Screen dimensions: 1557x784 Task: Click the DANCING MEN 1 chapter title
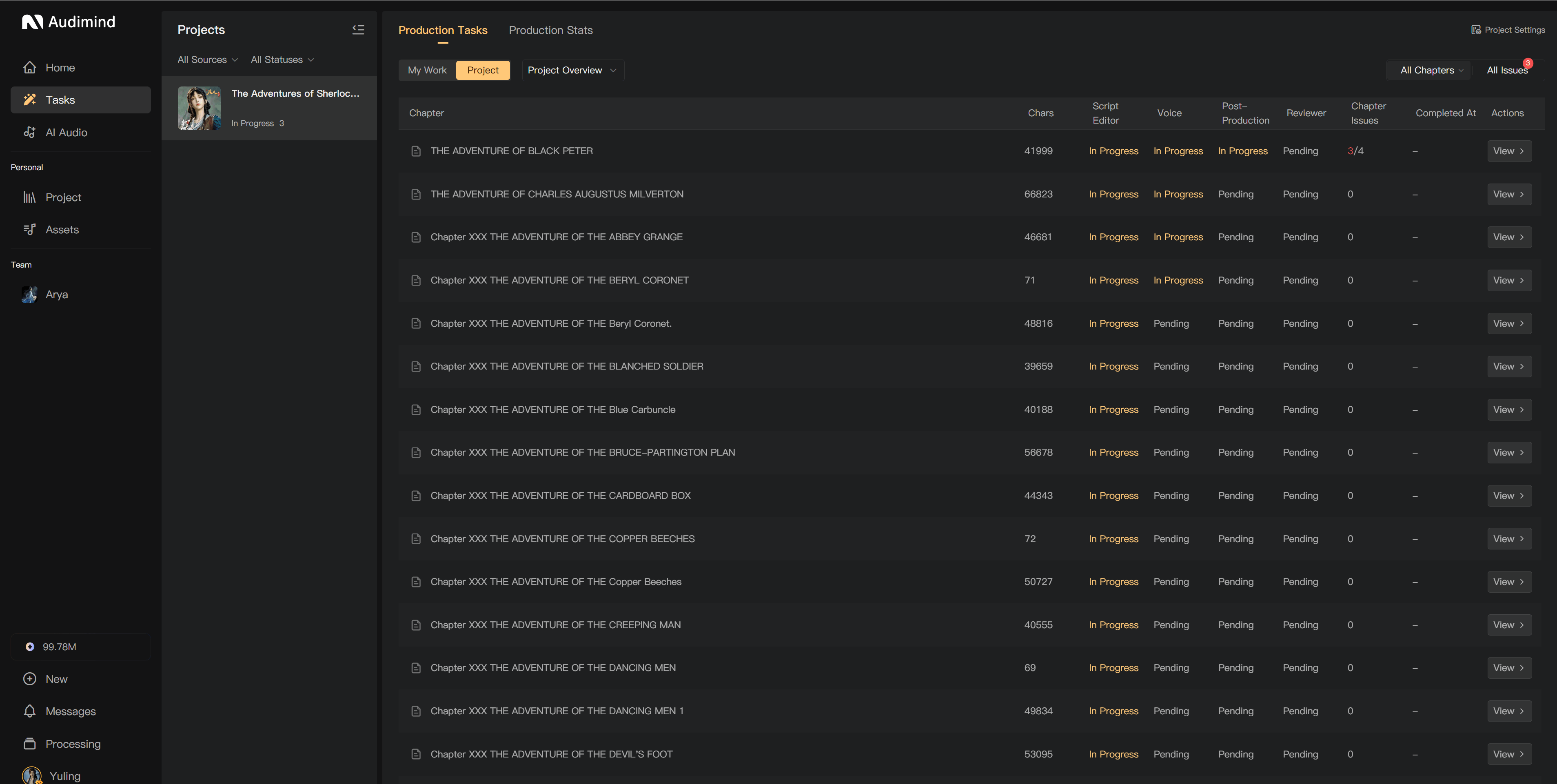(557, 711)
